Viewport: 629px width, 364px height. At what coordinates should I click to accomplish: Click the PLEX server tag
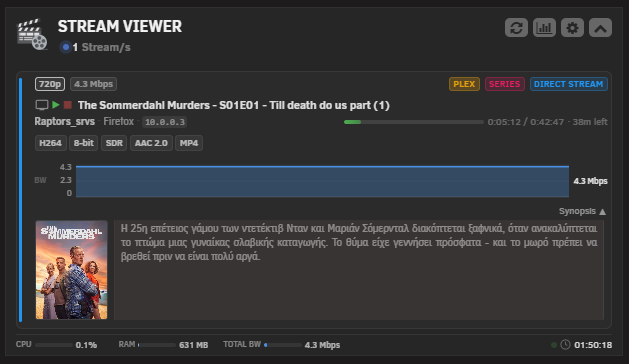click(464, 84)
